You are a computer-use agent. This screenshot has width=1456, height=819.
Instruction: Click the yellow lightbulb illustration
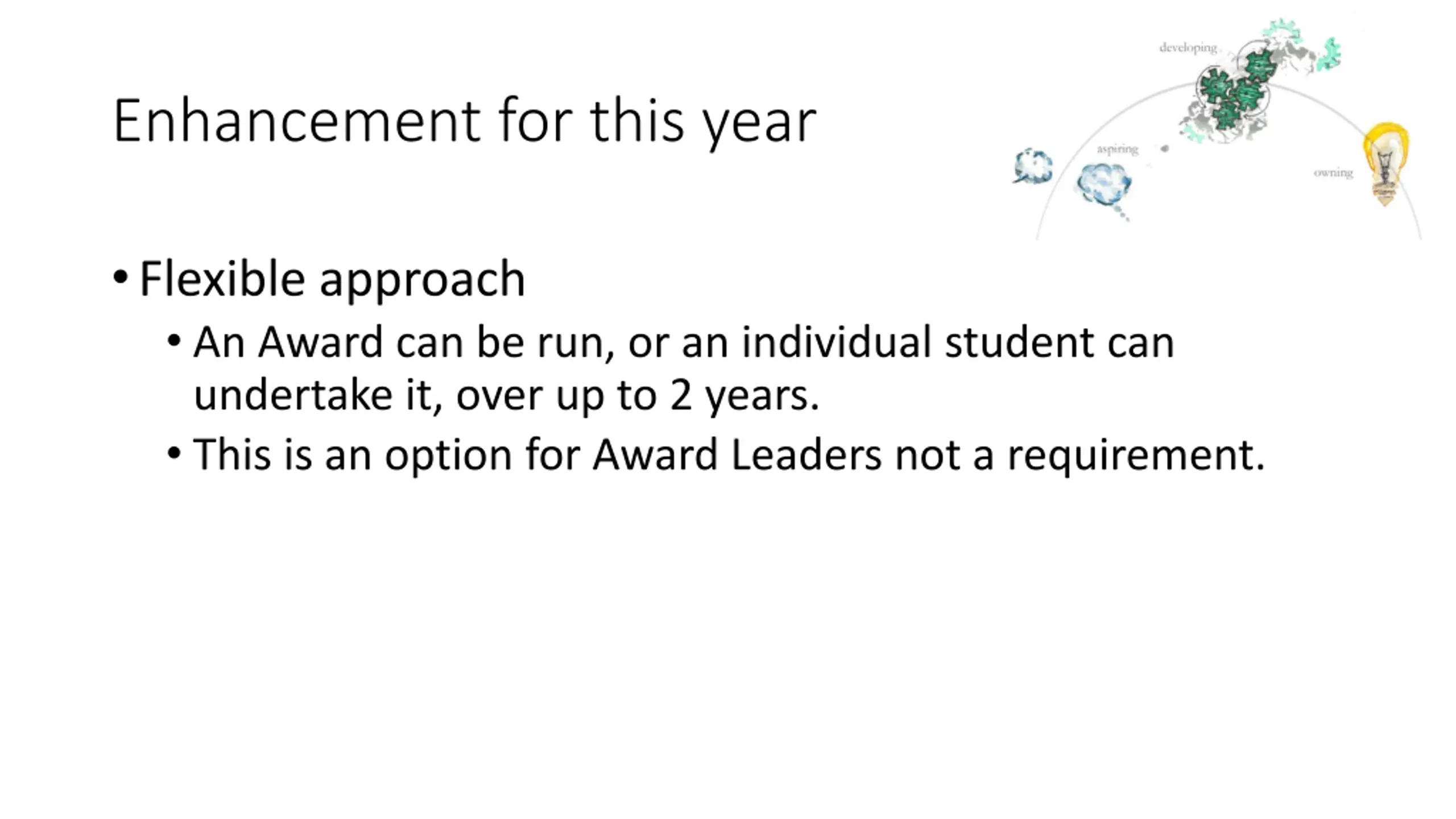1386,164
